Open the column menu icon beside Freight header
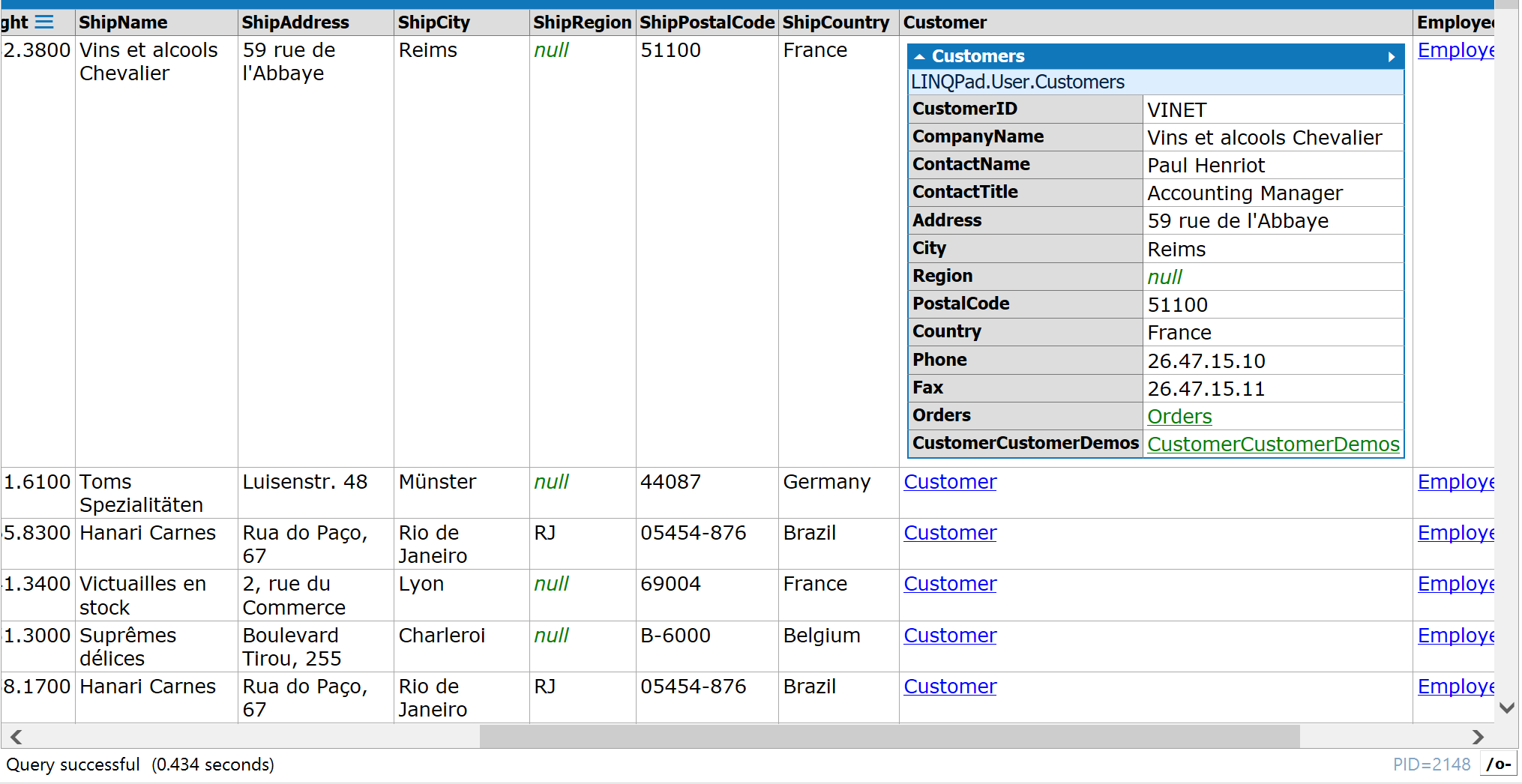This screenshot has height=784, width=1522. tap(44, 22)
